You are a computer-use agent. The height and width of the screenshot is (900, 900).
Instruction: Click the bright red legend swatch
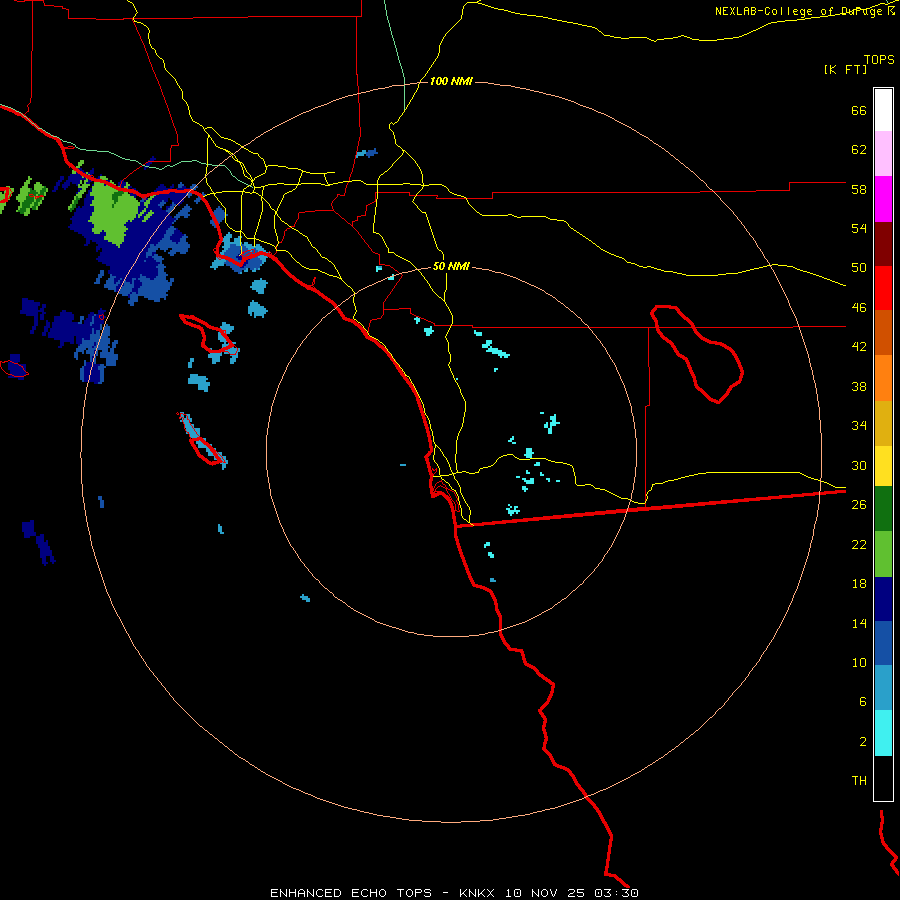point(883,288)
